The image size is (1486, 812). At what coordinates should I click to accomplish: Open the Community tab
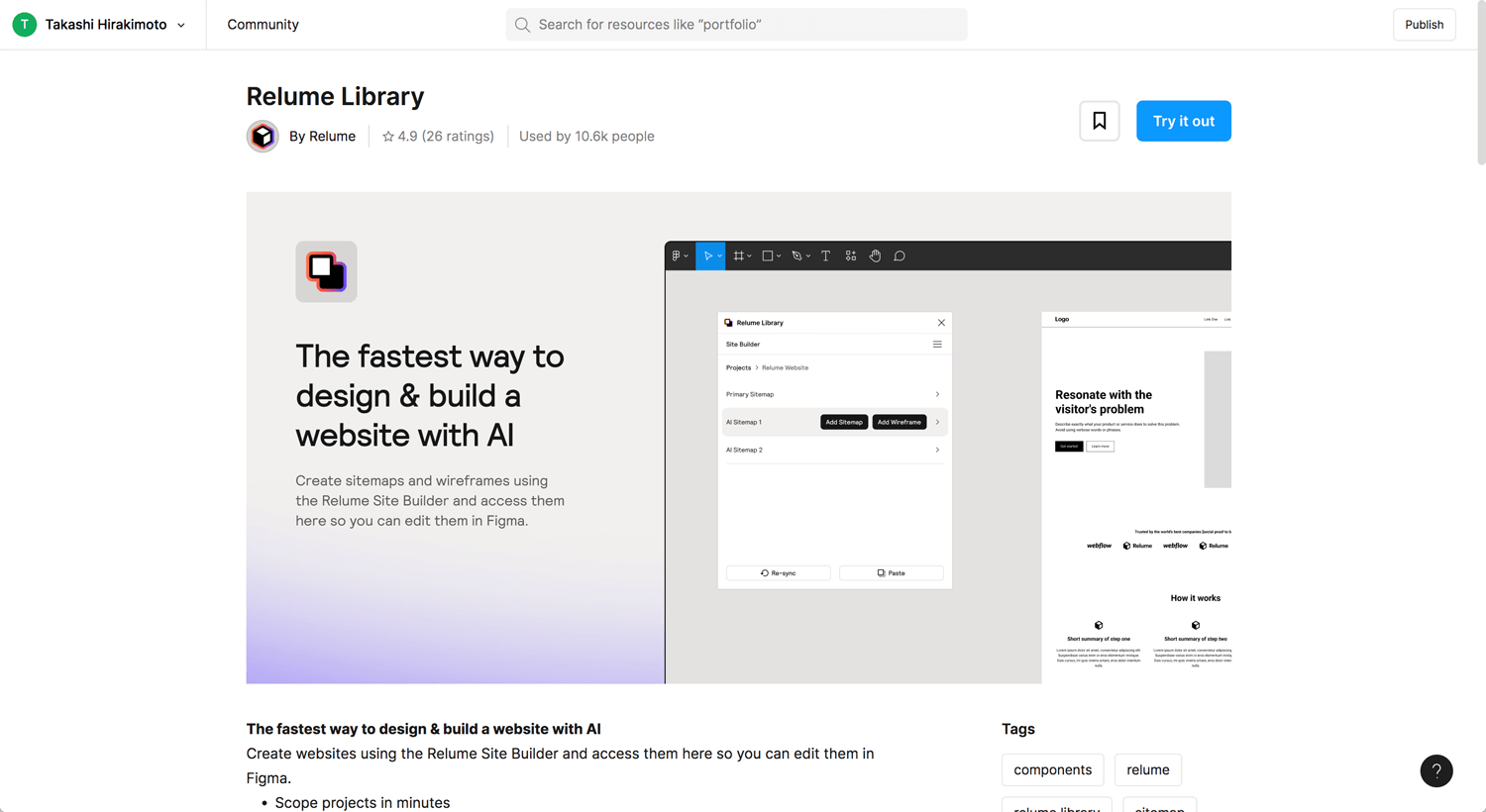pos(263,25)
